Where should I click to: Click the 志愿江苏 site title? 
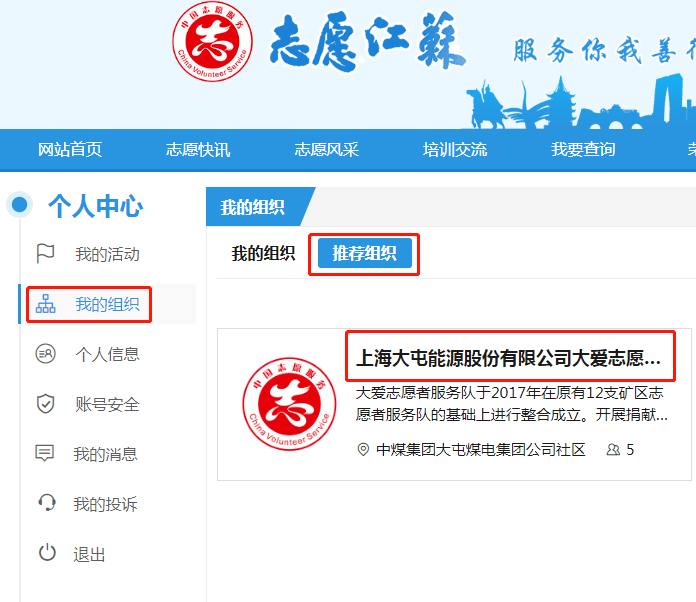coord(367,41)
